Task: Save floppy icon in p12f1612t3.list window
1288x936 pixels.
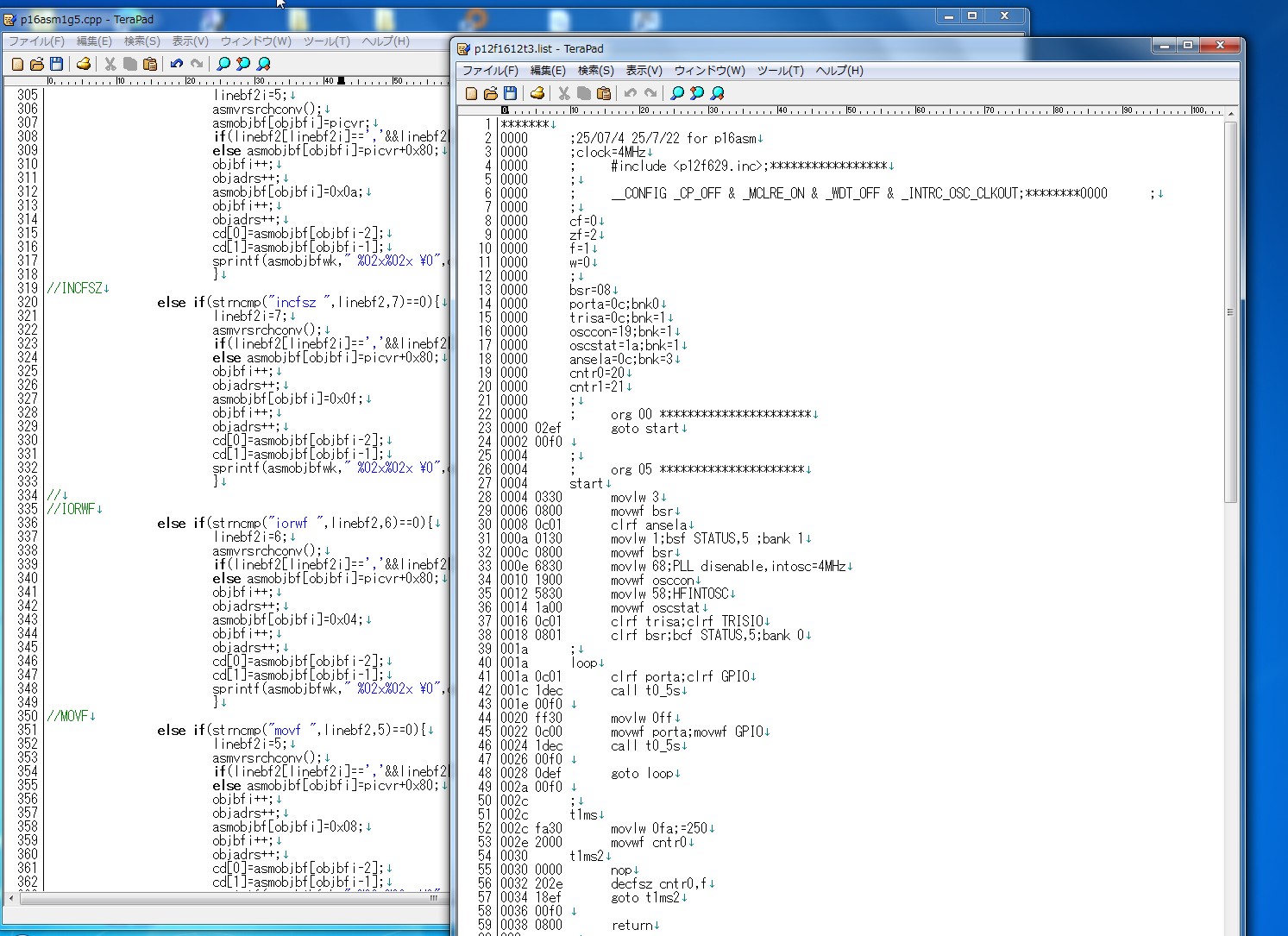Action: click(511, 93)
